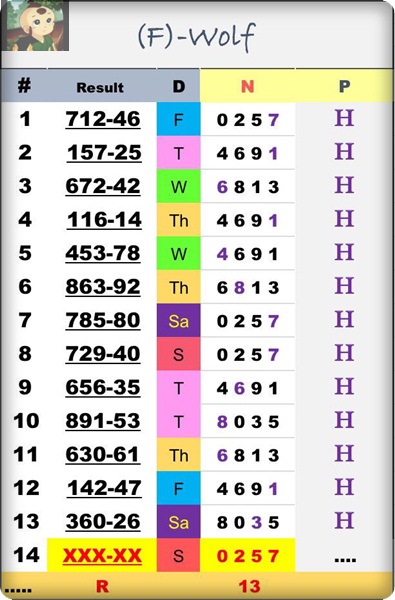Click the Result column header
The image size is (395, 600).
point(100,88)
